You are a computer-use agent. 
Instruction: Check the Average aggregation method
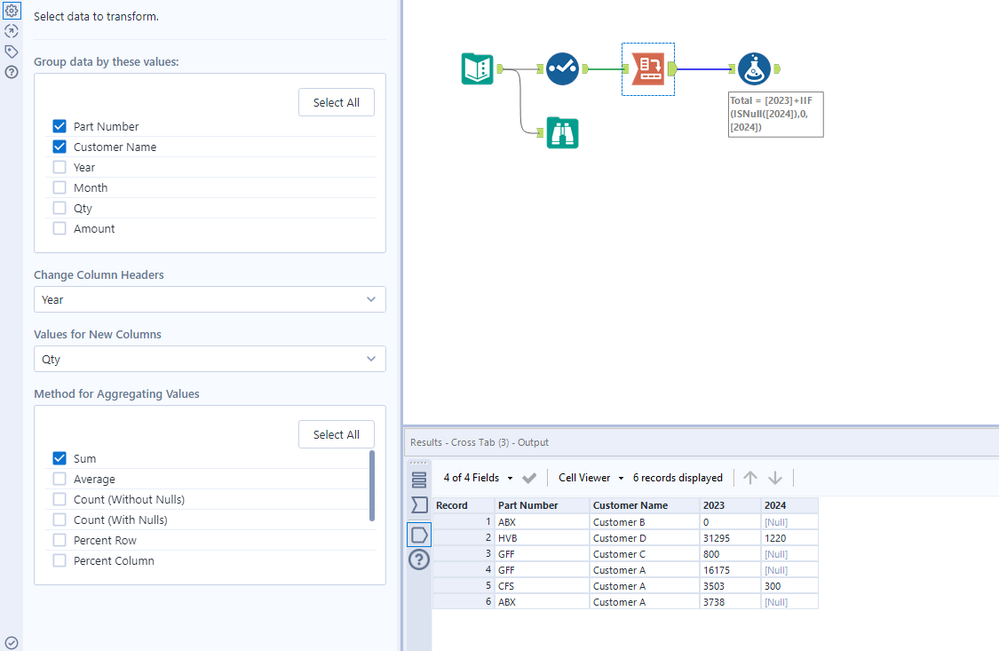60,479
